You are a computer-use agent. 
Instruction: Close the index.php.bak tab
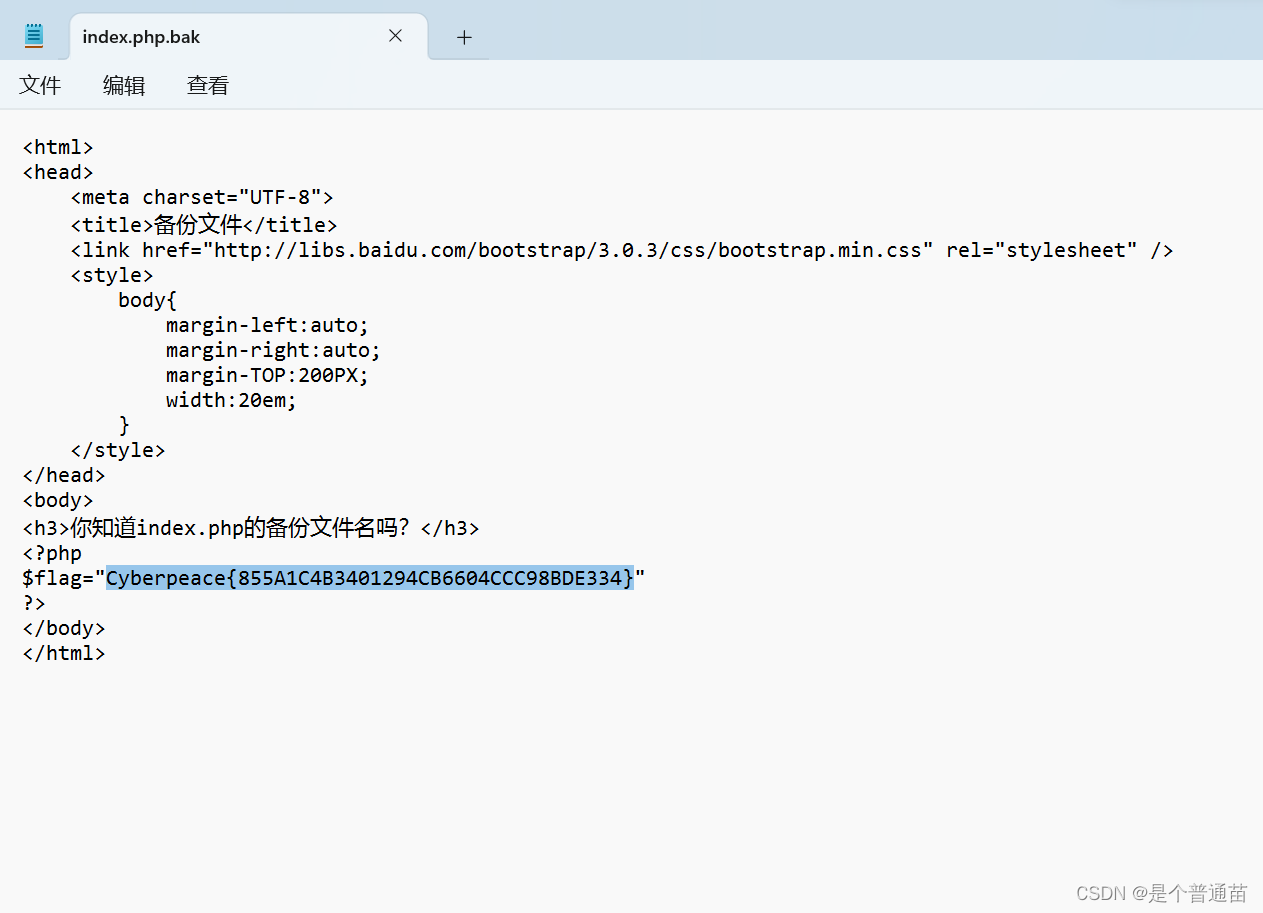(395, 35)
